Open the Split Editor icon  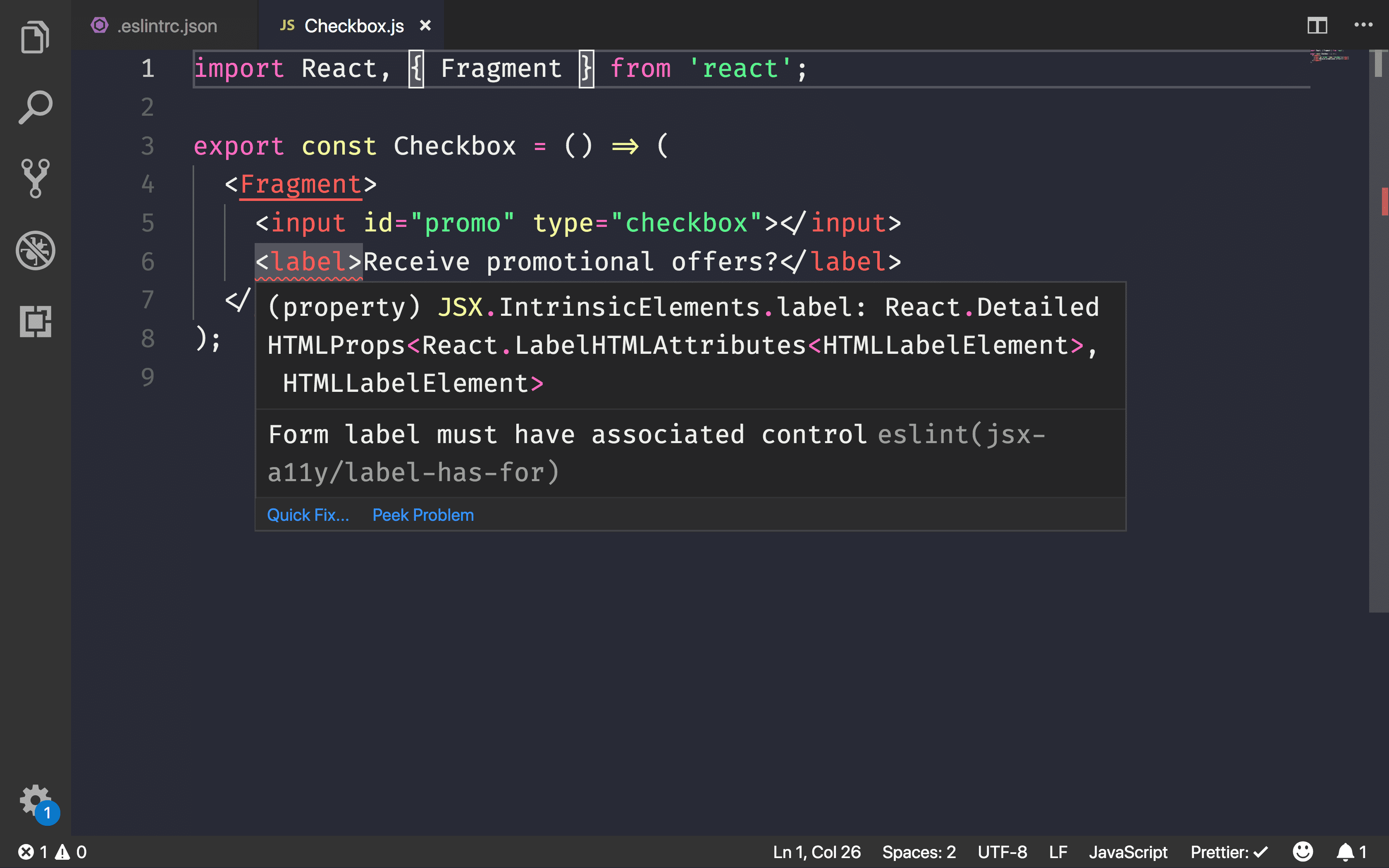tap(1318, 25)
